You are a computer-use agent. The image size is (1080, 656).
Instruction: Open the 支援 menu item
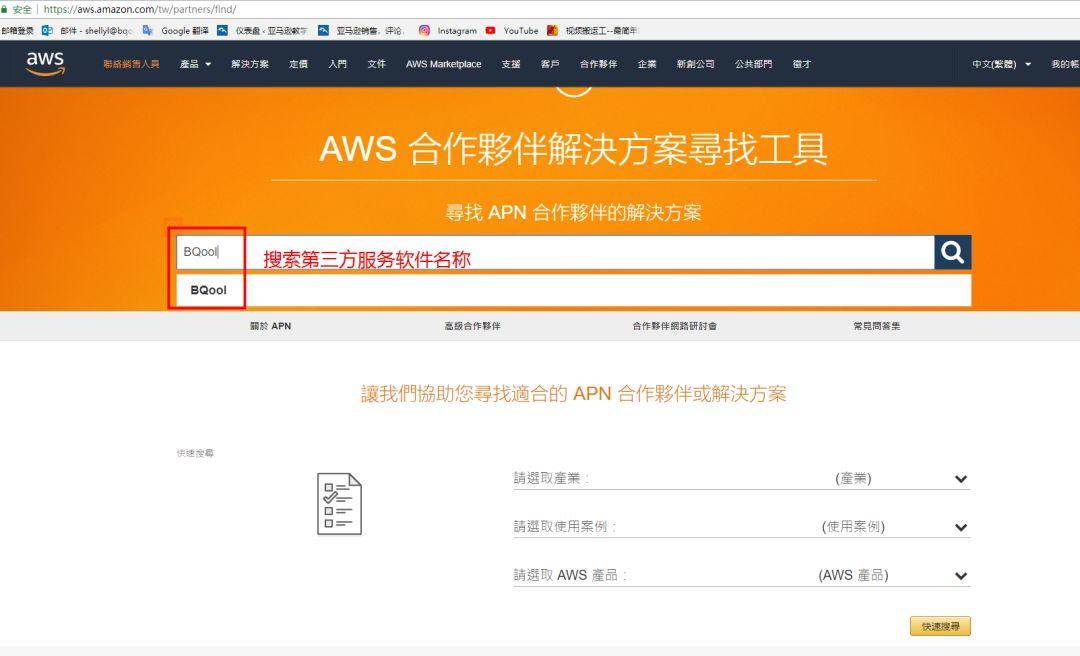[x=511, y=64]
